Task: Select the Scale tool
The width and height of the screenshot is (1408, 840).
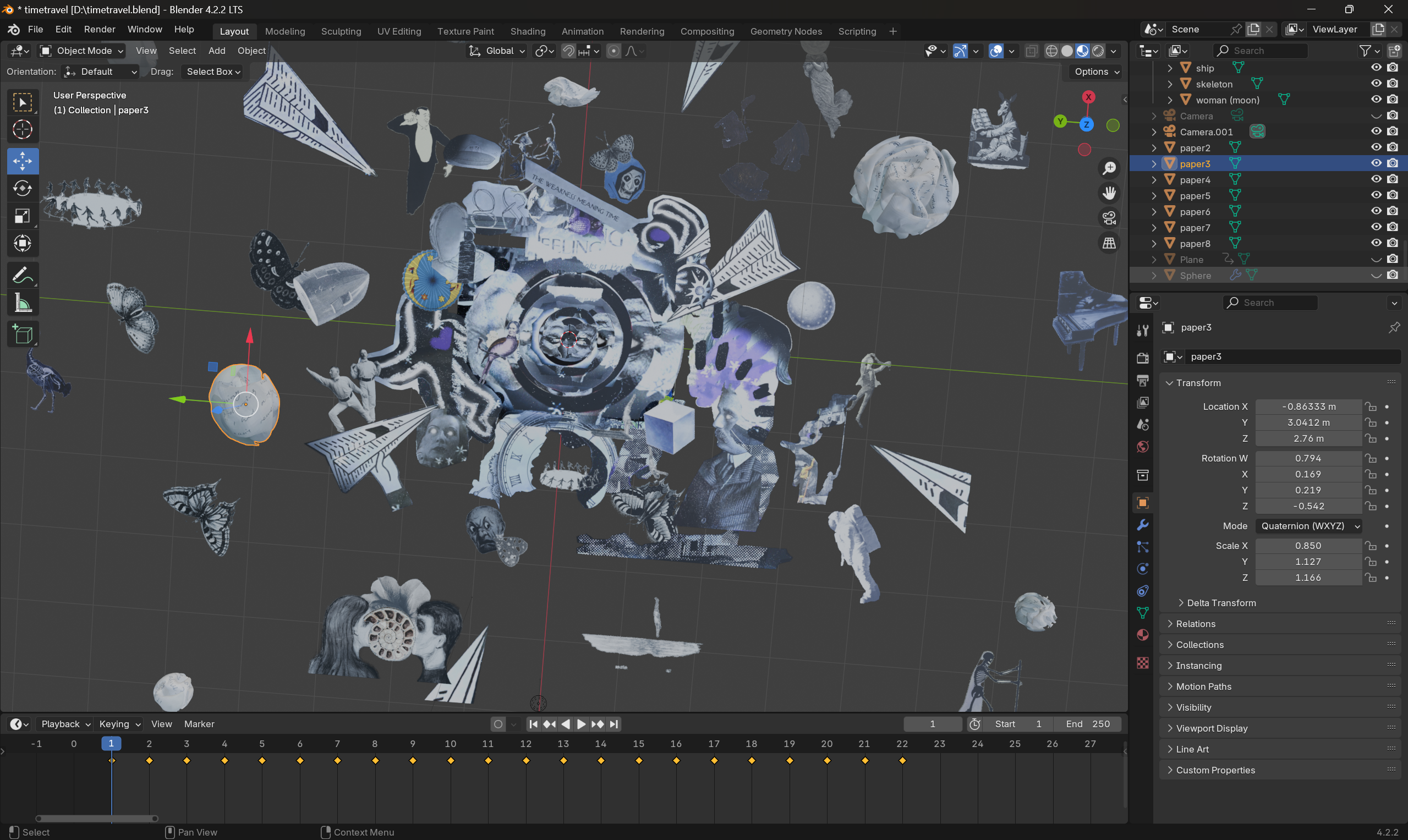Action: (x=23, y=216)
